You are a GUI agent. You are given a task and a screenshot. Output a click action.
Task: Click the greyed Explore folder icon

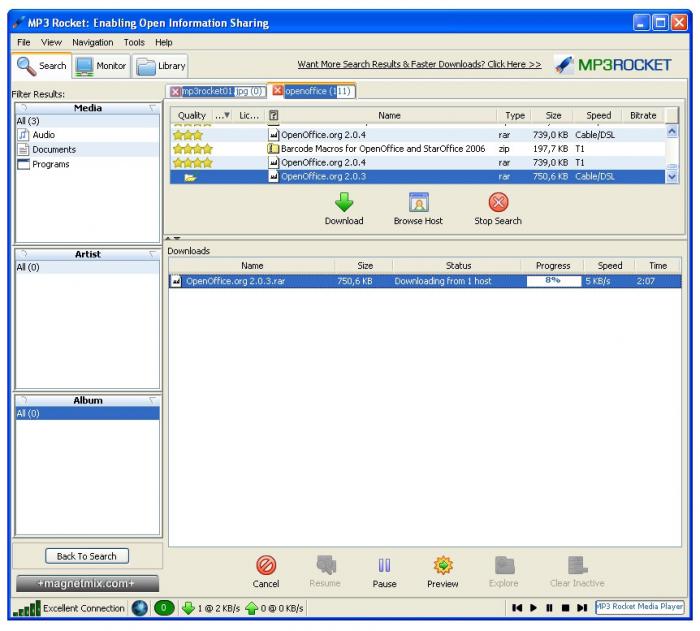504,565
